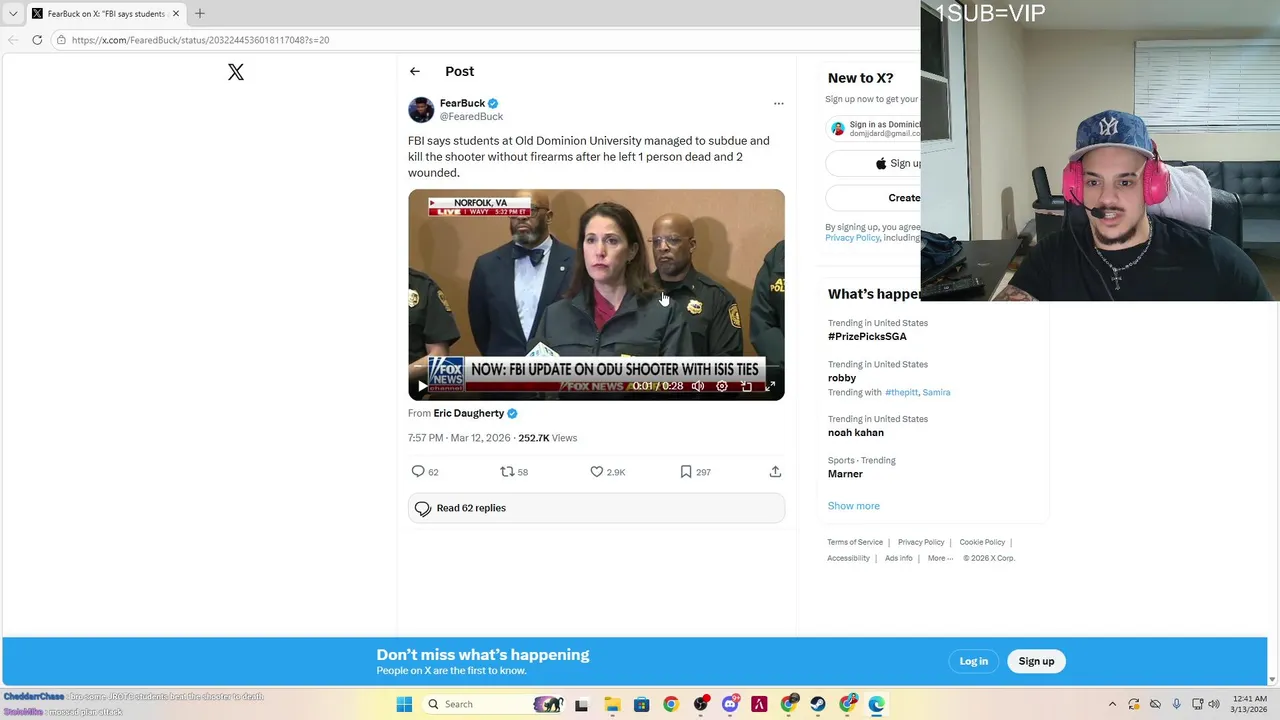Open the Accessibility footer link
The image size is (1280, 720).
coord(848,558)
